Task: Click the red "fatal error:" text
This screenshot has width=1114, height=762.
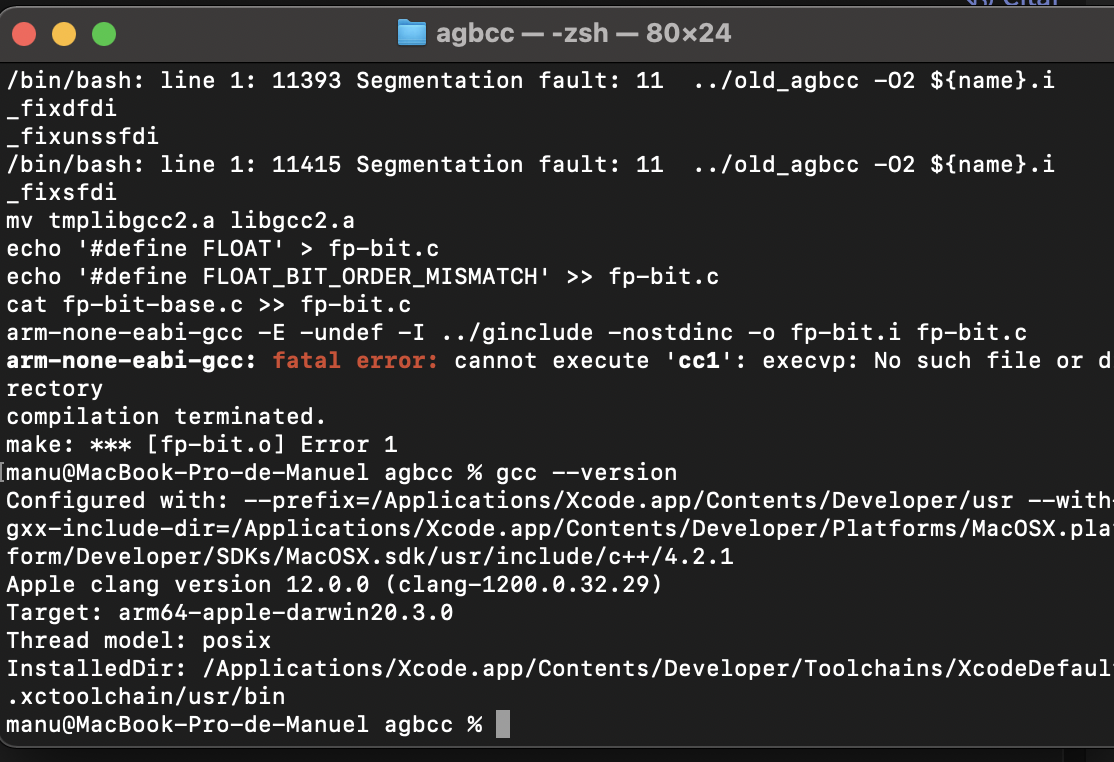Action: (355, 360)
